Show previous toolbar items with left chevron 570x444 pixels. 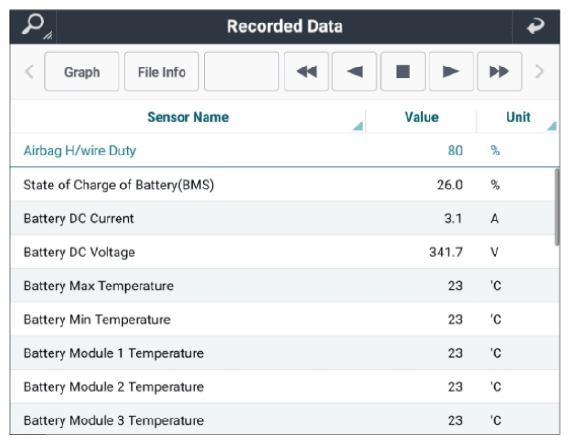coord(29,71)
